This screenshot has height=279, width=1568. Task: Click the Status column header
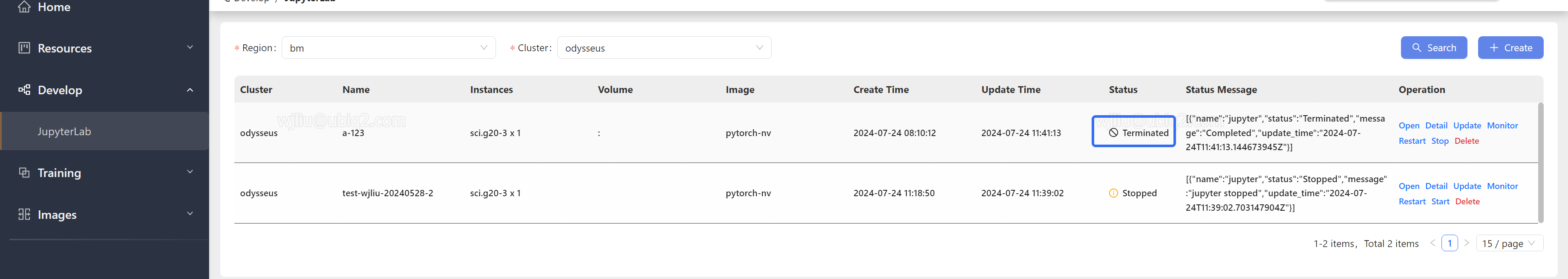click(1122, 90)
